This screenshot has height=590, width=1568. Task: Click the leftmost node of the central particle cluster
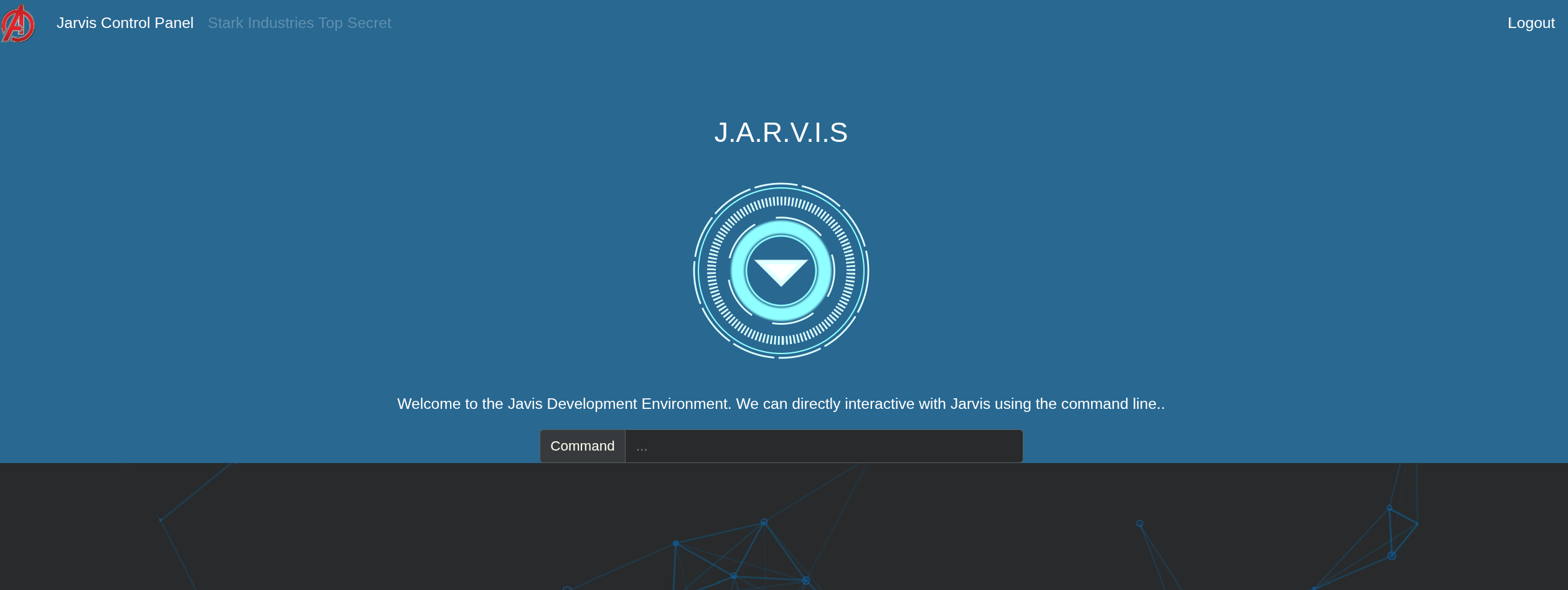676,543
